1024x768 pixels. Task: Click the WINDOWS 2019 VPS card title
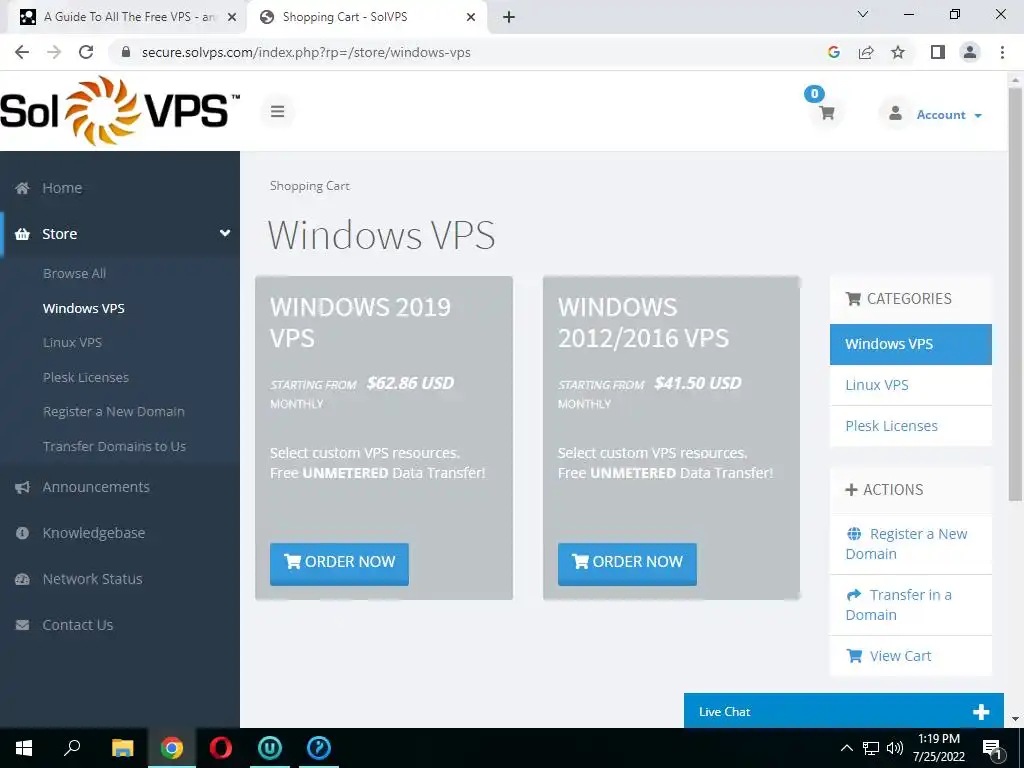point(360,323)
